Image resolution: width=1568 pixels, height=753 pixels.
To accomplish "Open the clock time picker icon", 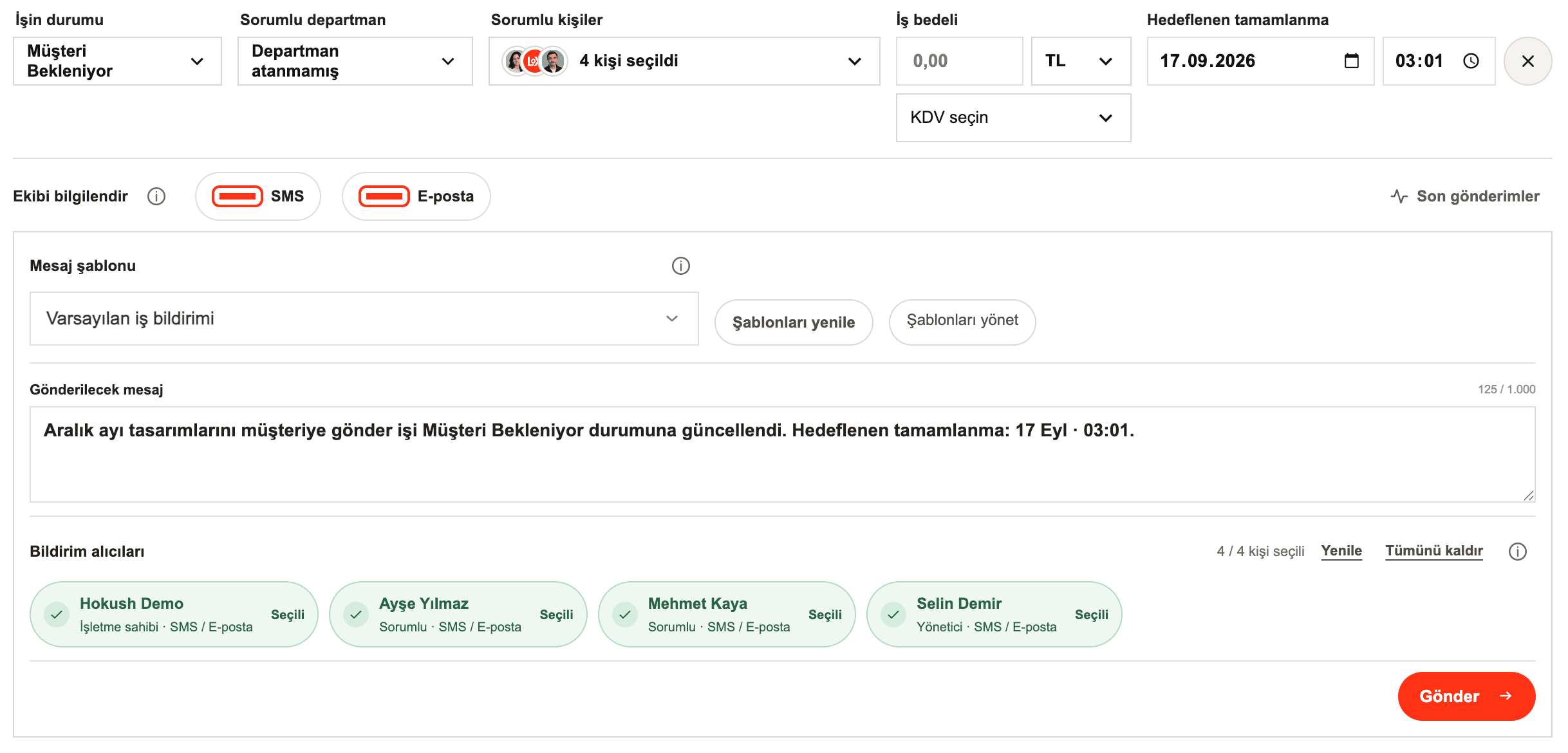I will pyautogui.click(x=1471, y=61).
